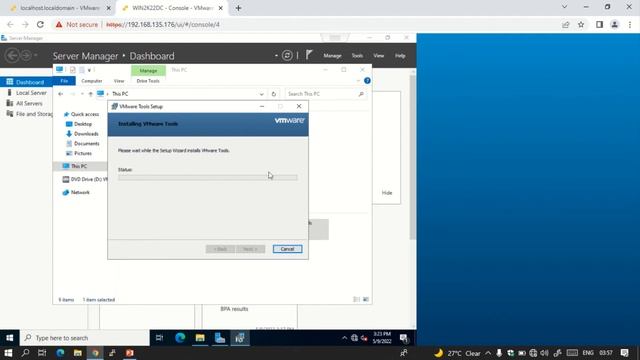Expand the Explorer address bar history dropdown
This screenshot has width=640, height=360.
[x=262, y=94]
